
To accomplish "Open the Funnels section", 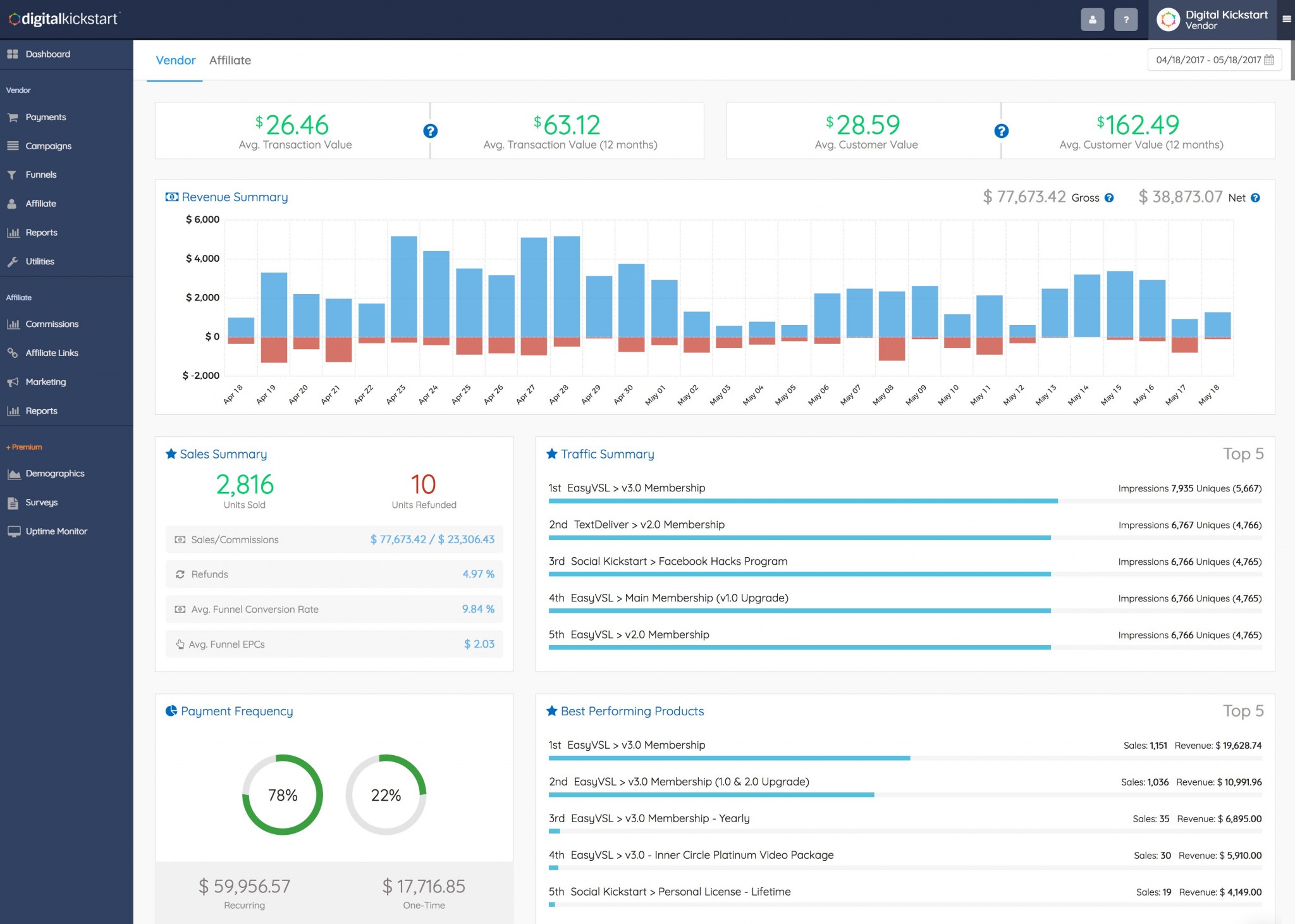I will coord(42,174).
